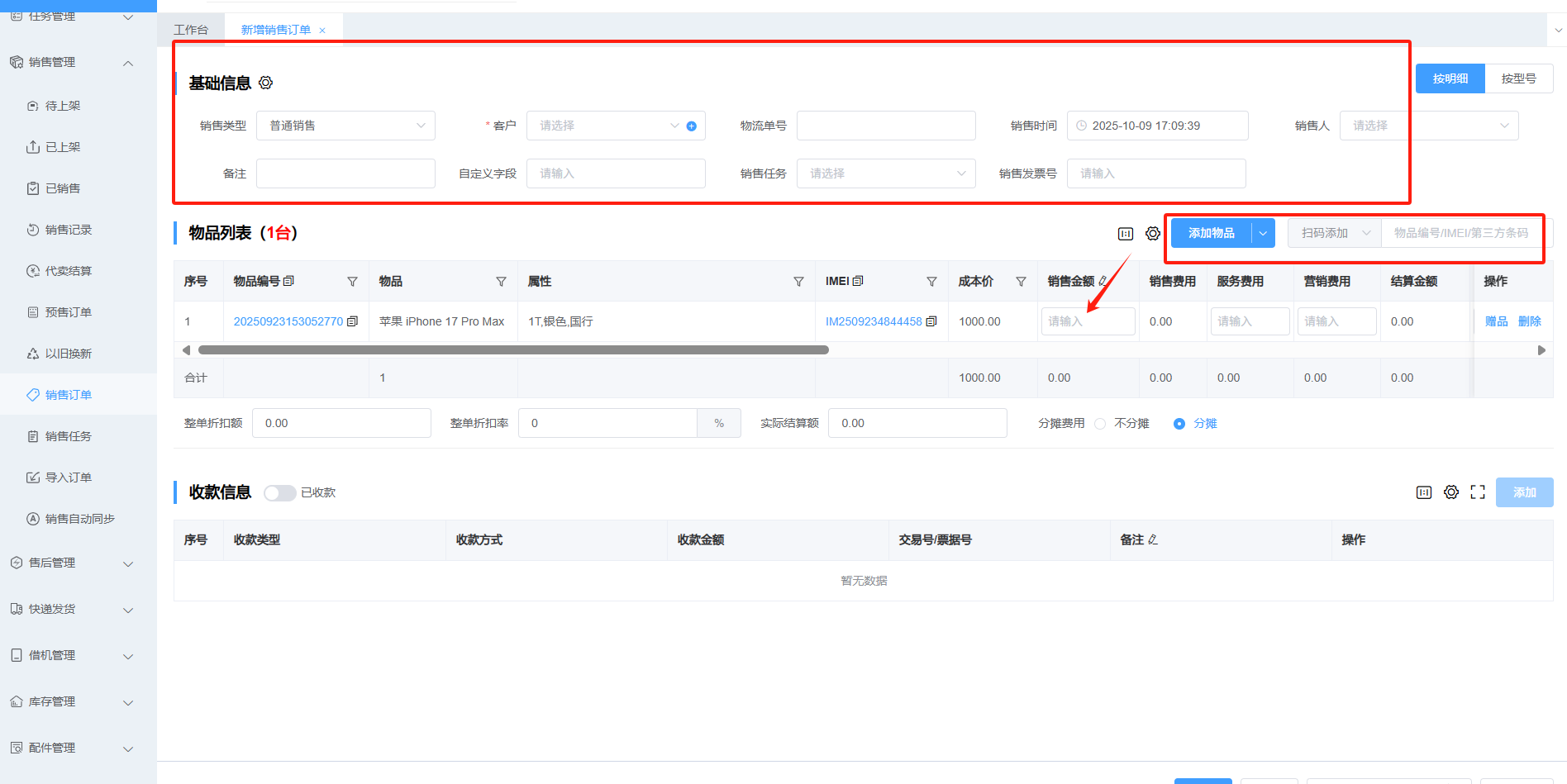
Task: Click the fullscreen icon in 收款信息
Action: click(1478, 492)
